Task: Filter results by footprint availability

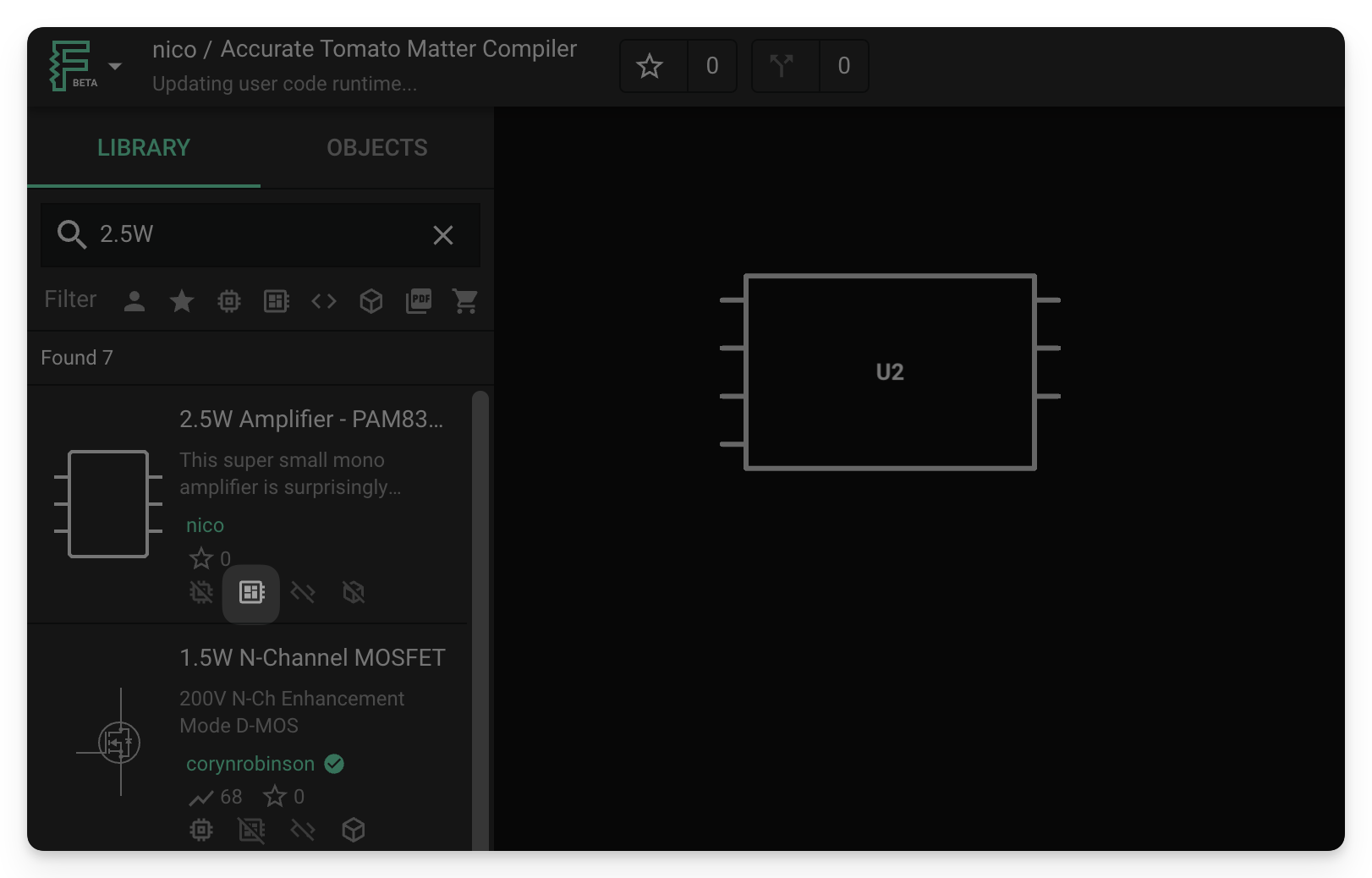Action: pyautogui.click(x=276, y=300)
